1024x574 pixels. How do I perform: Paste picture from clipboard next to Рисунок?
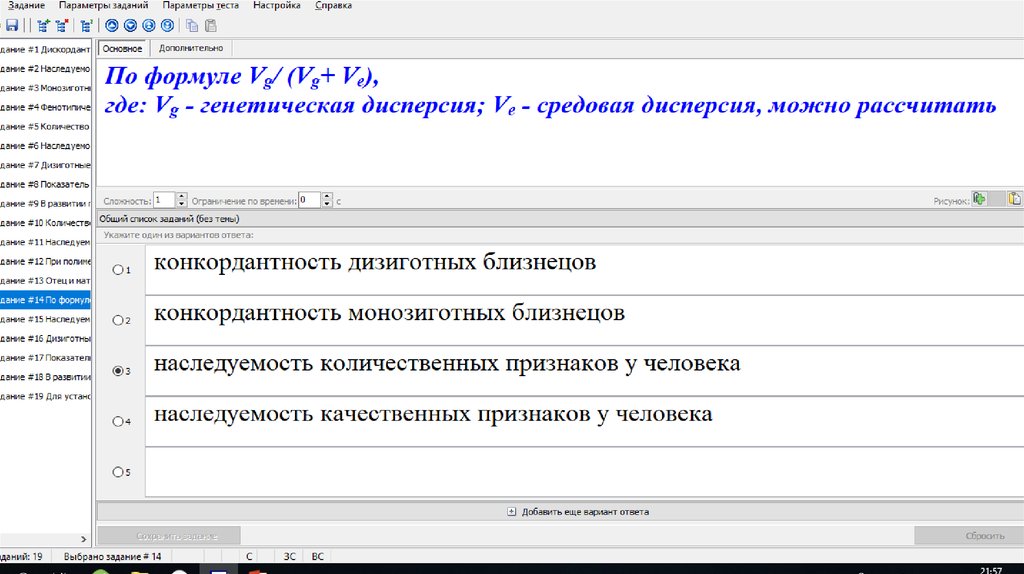point(1014,199)
